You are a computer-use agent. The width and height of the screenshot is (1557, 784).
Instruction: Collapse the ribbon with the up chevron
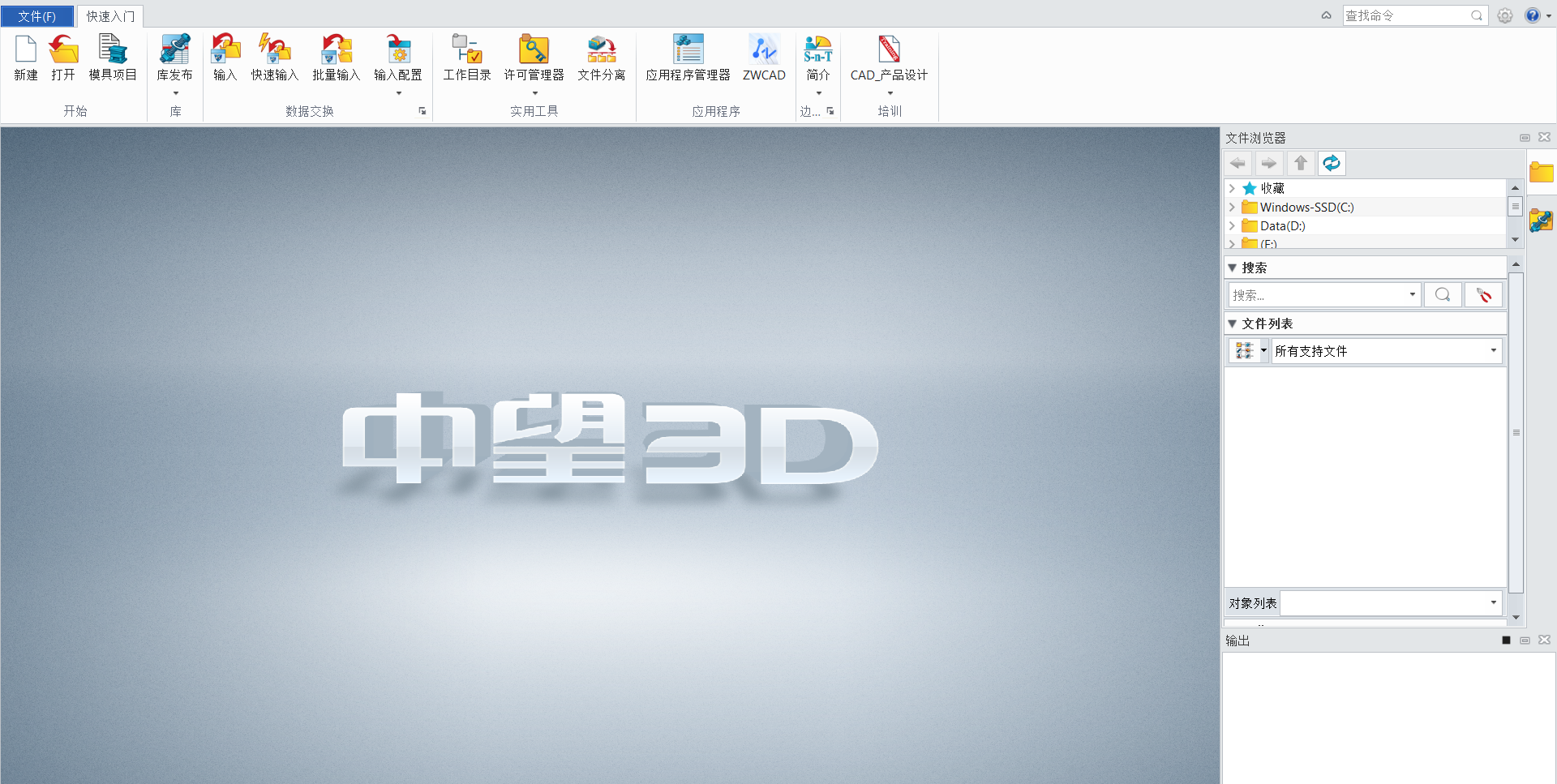(x=1327, y=15)
